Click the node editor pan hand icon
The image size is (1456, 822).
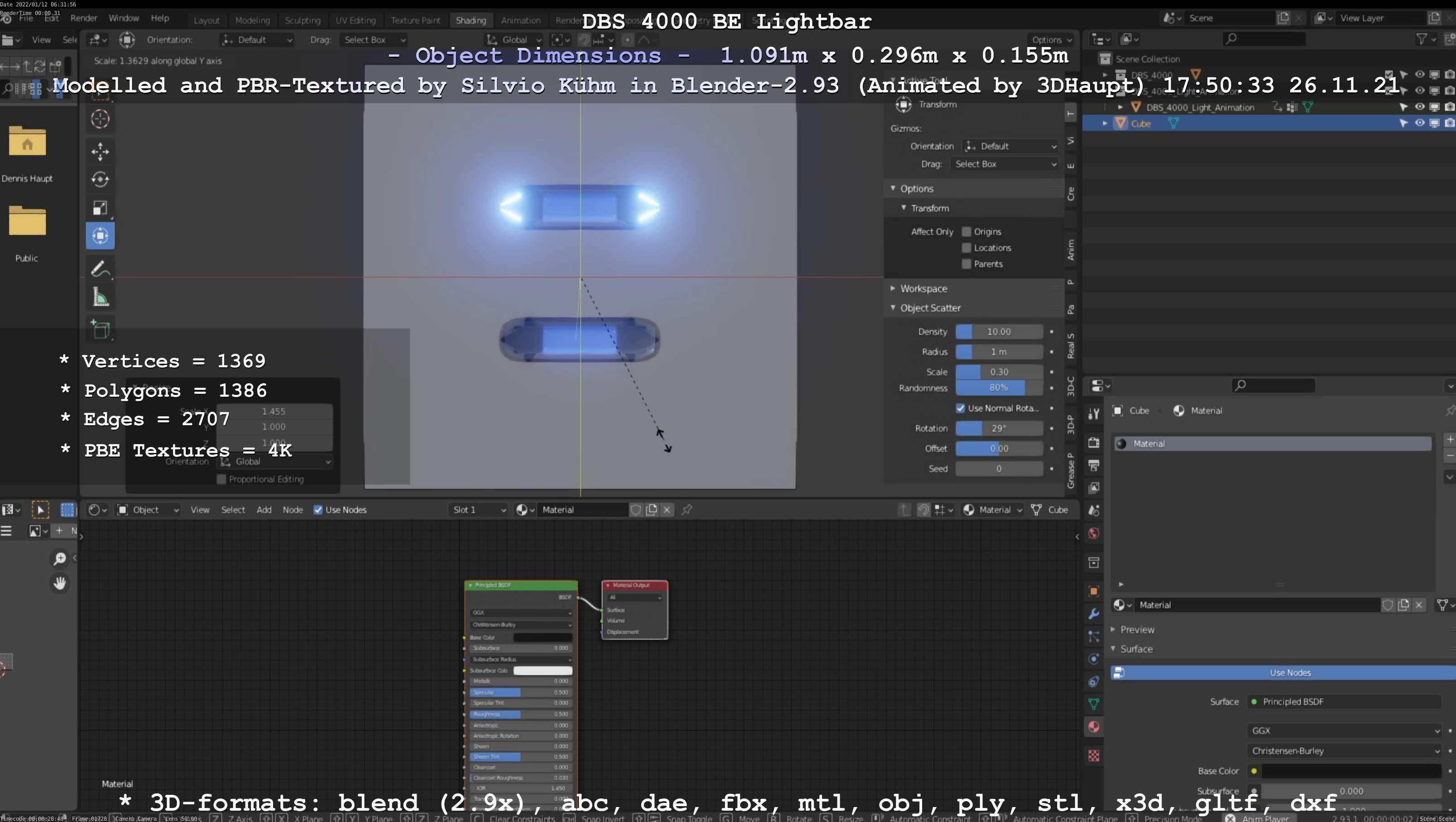tap(59, 583)
